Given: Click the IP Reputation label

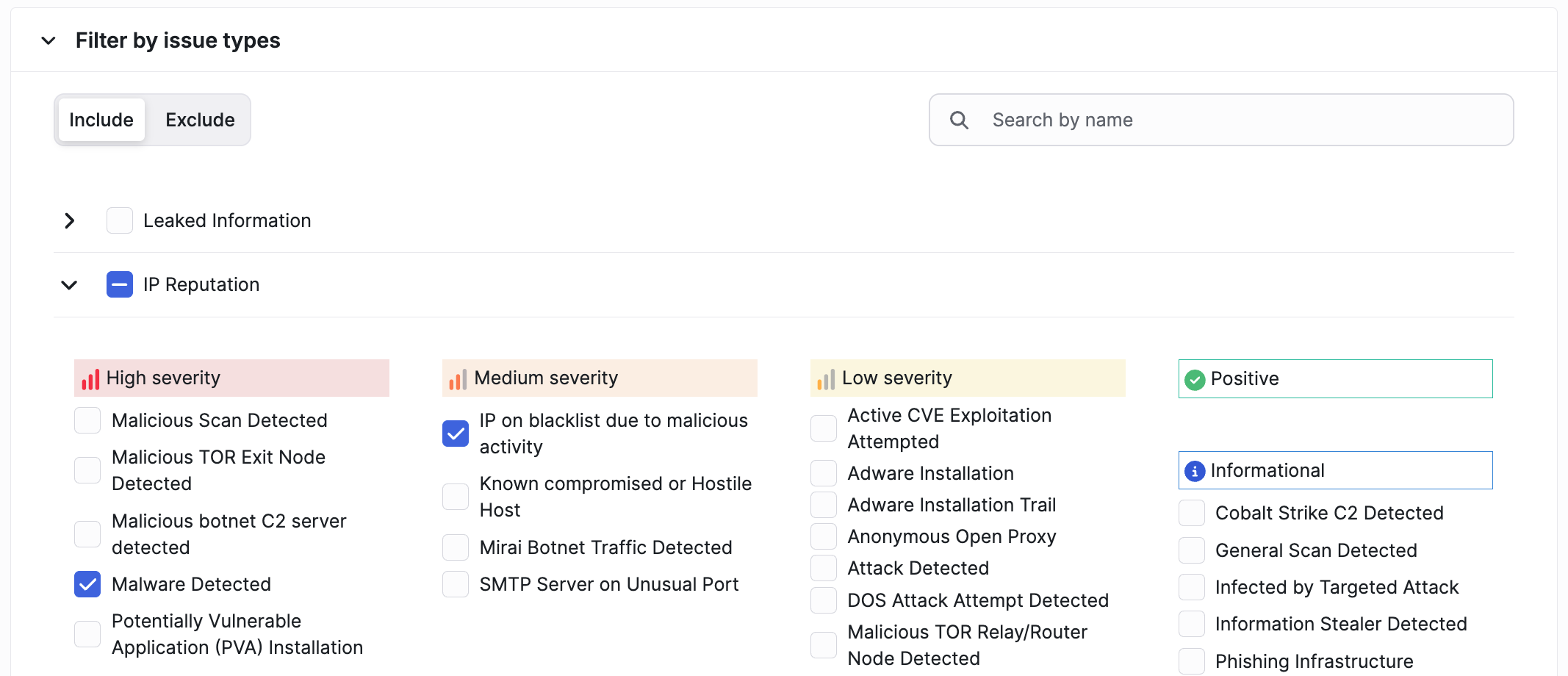Looking at the screenshot, I should click(201, 284).
